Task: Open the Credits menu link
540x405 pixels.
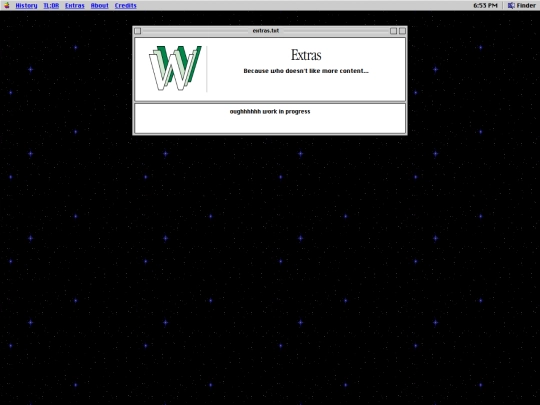Action: coord(126,6)
